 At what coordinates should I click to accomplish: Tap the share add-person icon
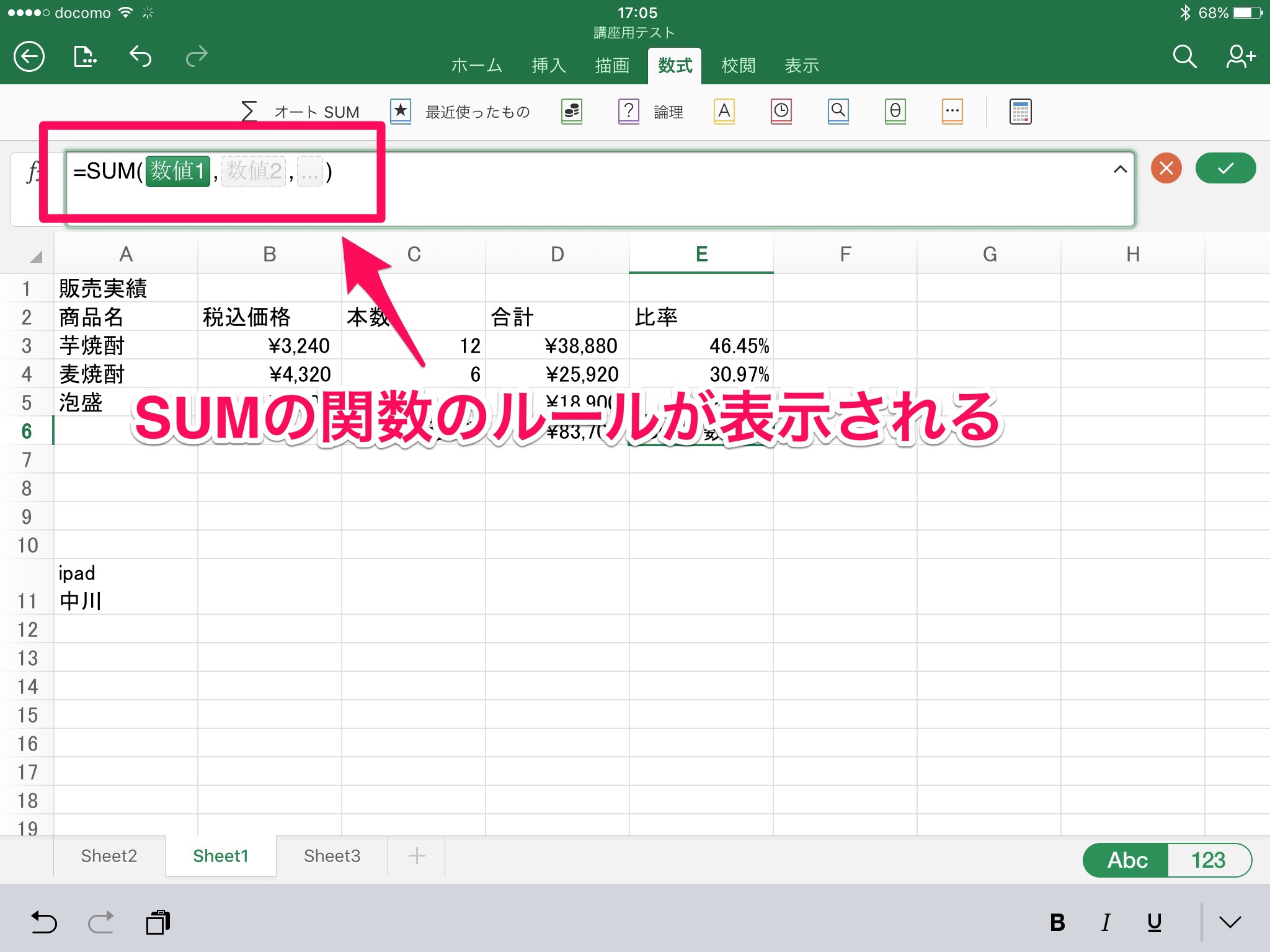click(1240, 57)
